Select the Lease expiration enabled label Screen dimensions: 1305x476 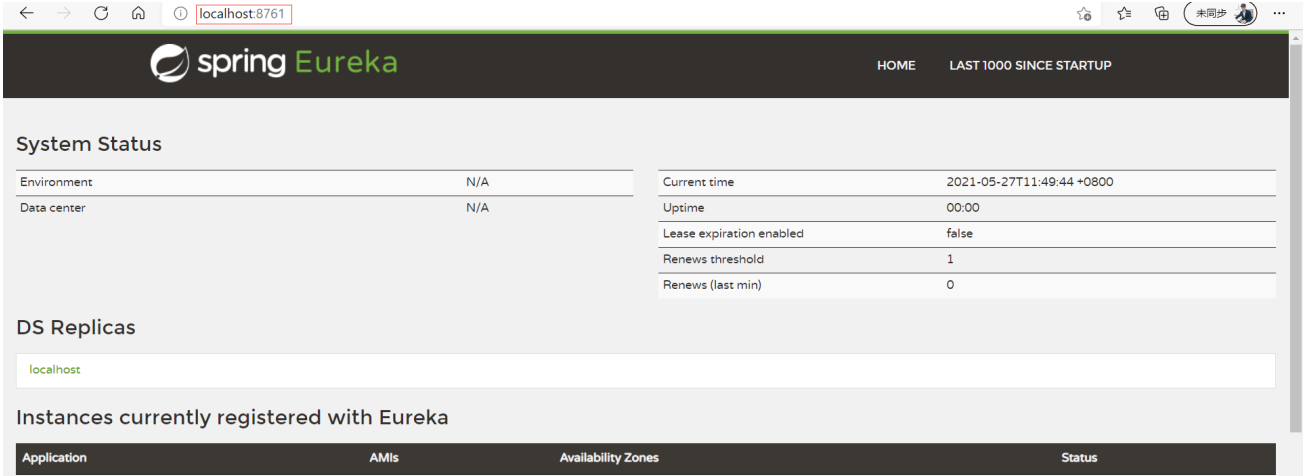pos(733,234)
